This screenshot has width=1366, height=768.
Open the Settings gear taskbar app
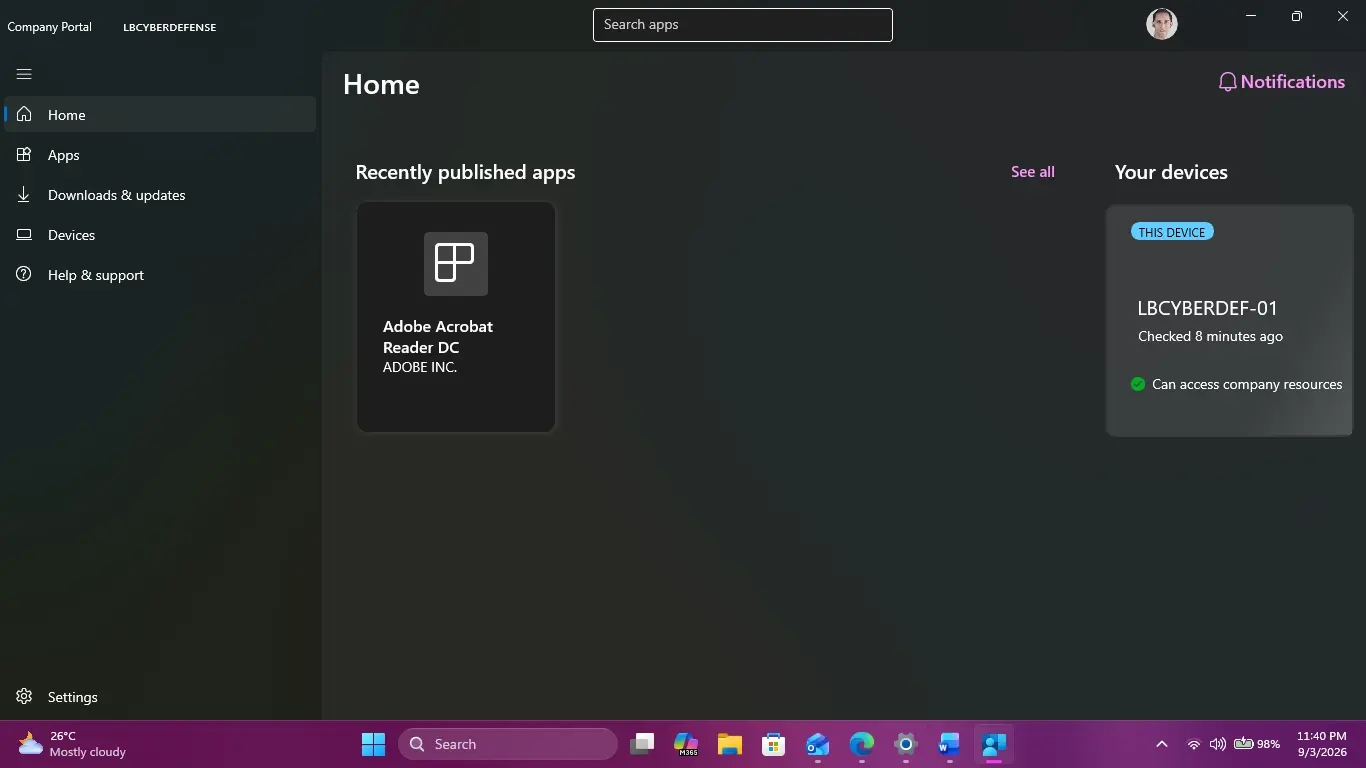(906, 744)
